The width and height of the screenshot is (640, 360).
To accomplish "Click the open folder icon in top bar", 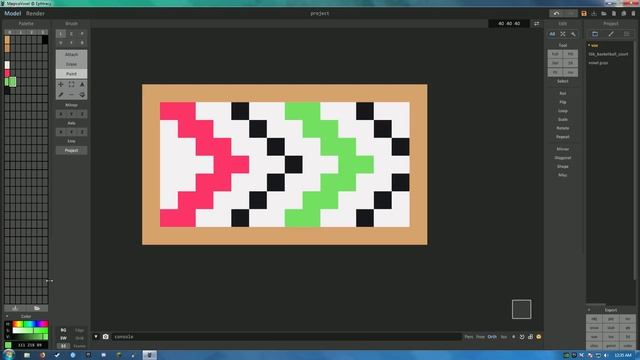I will (x=604, y=13).
